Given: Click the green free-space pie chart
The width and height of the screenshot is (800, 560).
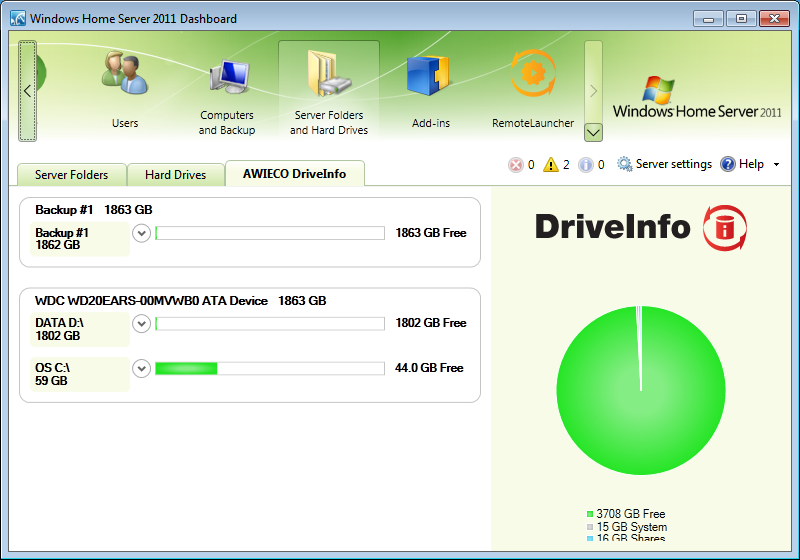Looking at the screenshot, I should pos(641,390).
